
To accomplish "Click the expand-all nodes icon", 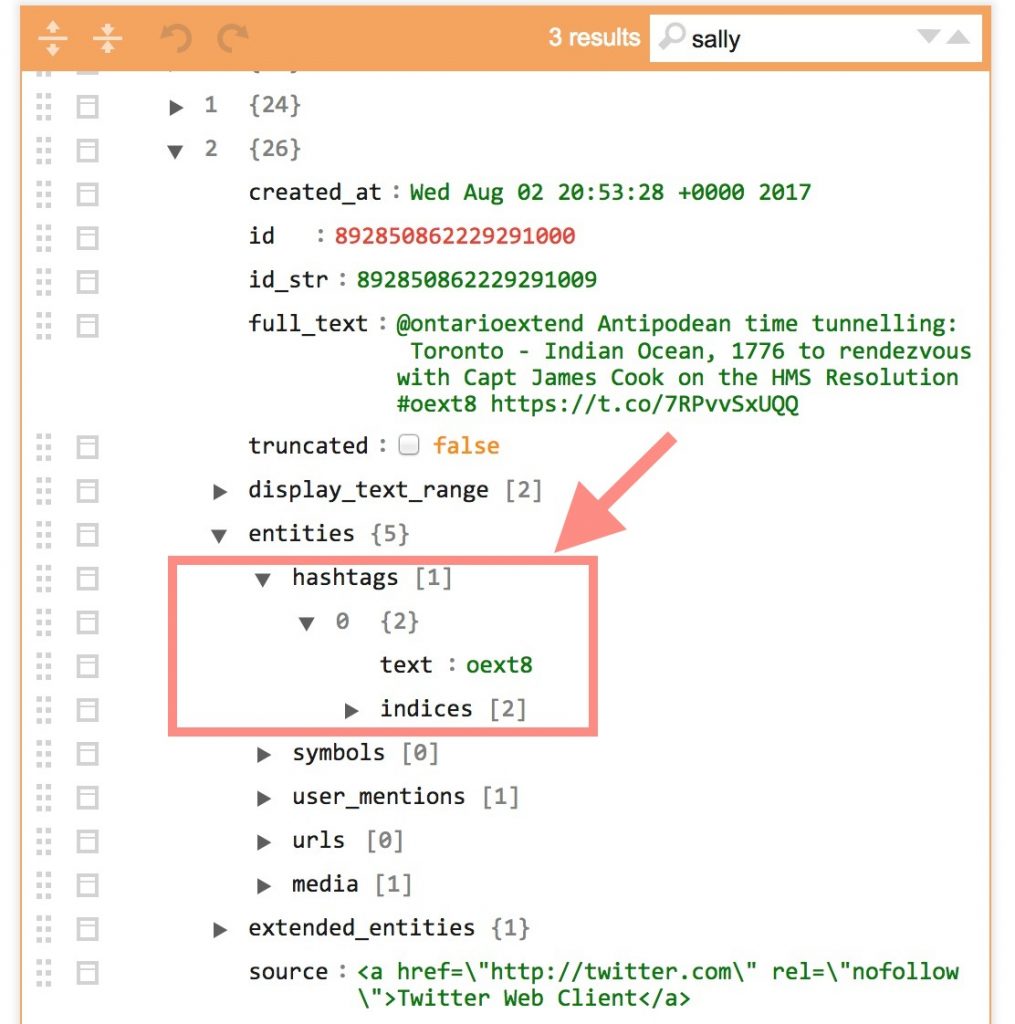I will 52,37.
